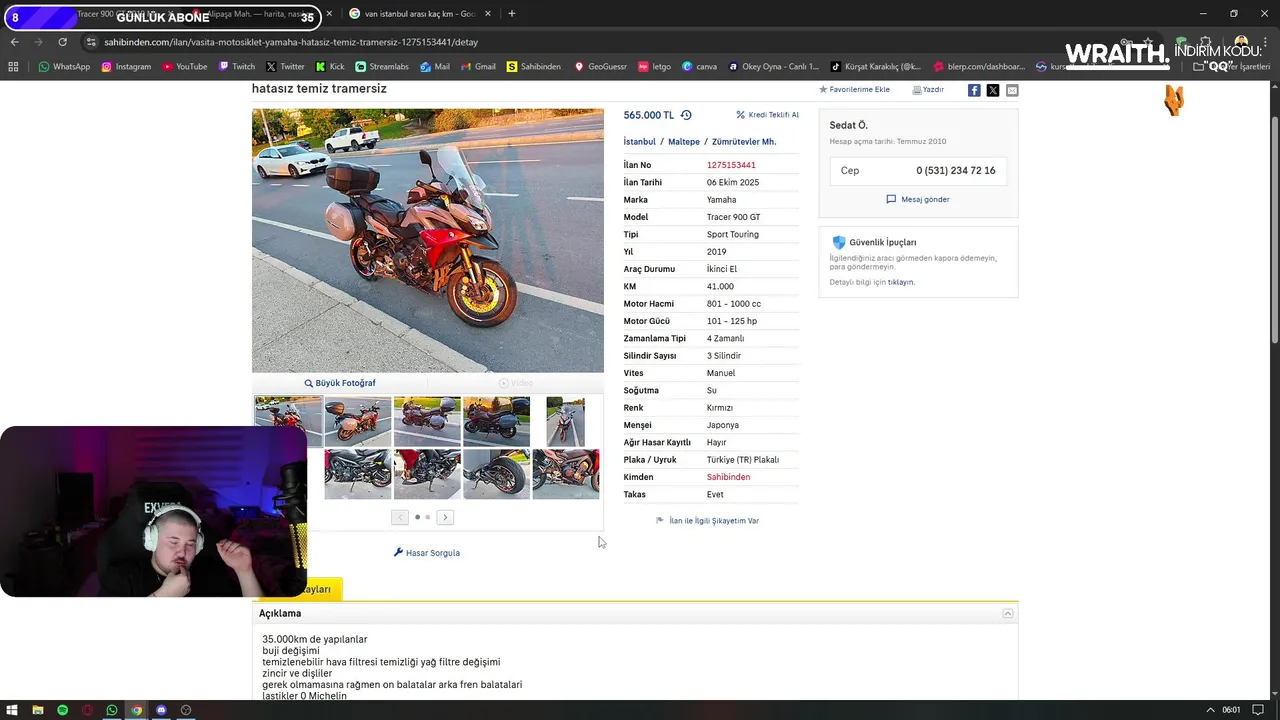Click Hasar Sorgula link
Viewport: 1280px width, 720px height.
pos(427,553)
